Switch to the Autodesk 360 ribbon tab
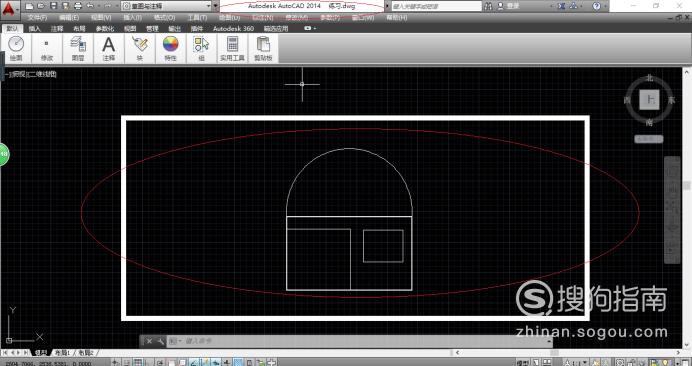Viewport: 692px width, 366px height. coord(233,28)
